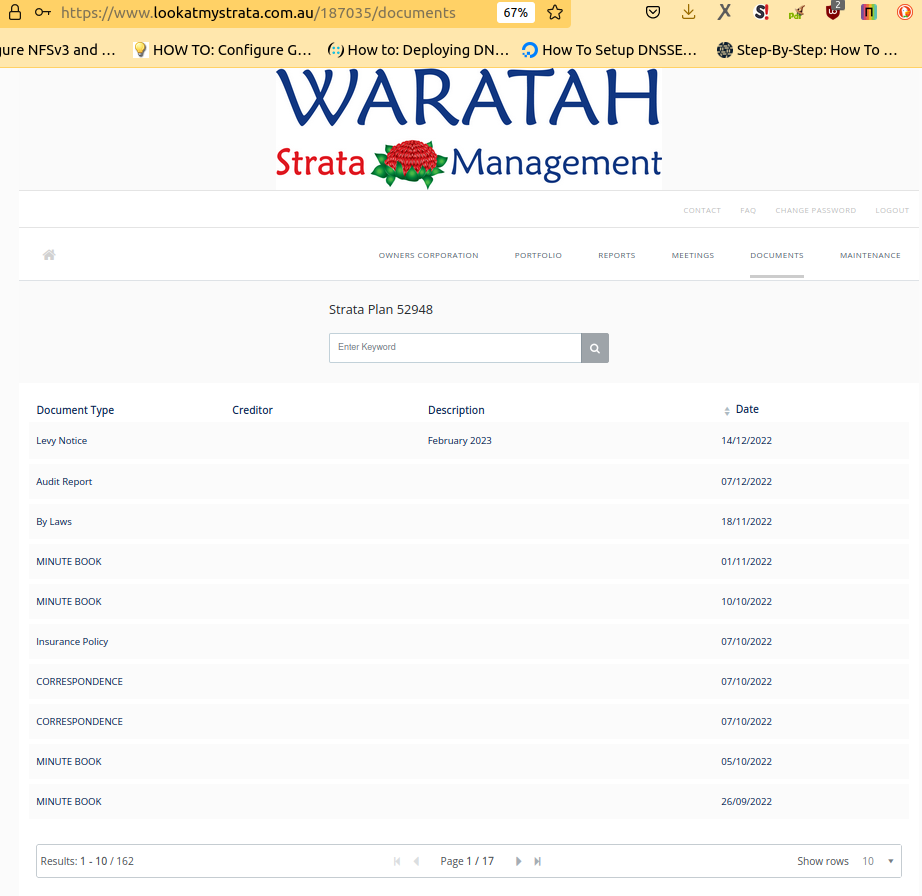Click the rainbow-colored extension icon
The image size is (922, 896).
868,12
